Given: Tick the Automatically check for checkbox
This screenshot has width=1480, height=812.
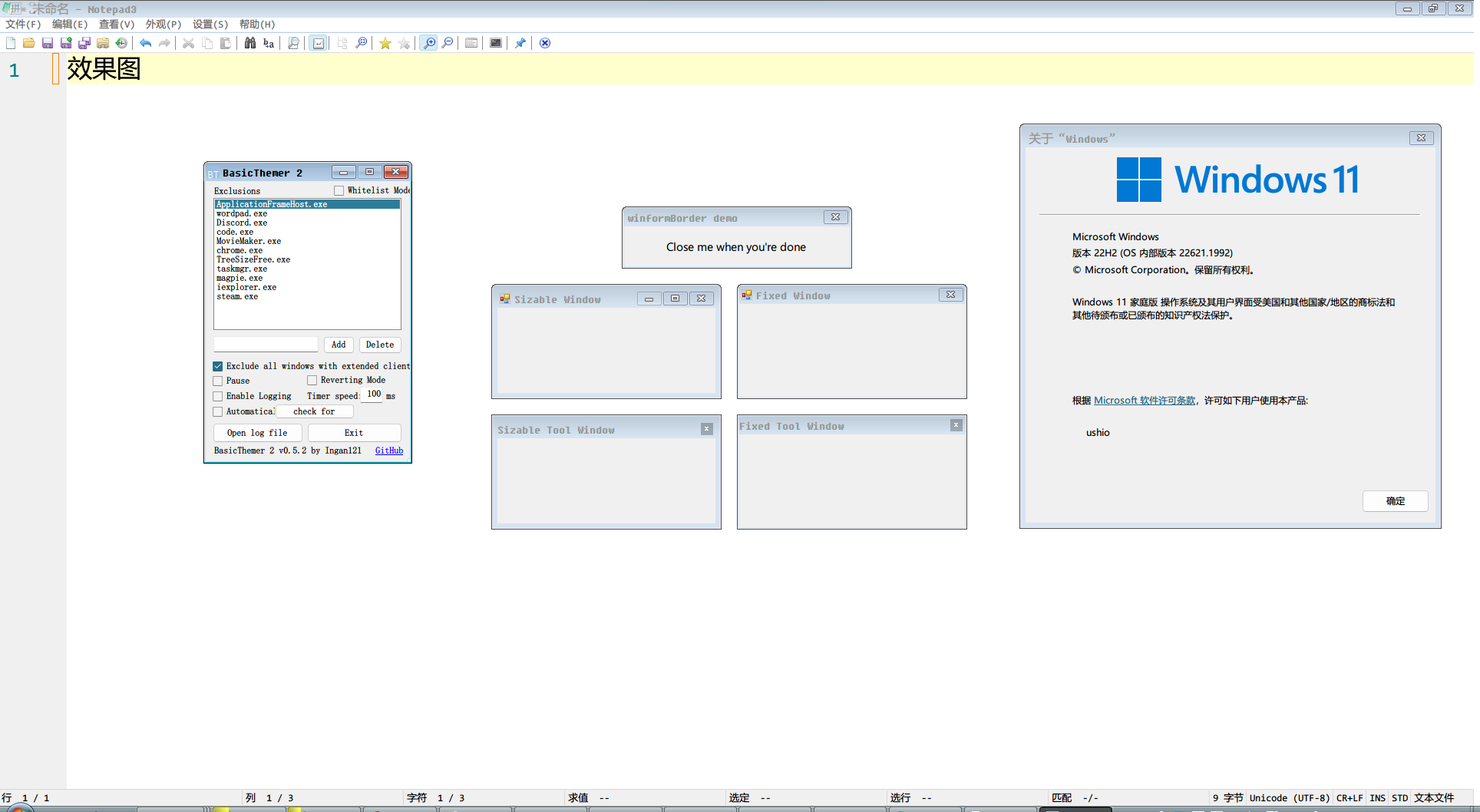Looking at the screenshot, I should (218, 411).
